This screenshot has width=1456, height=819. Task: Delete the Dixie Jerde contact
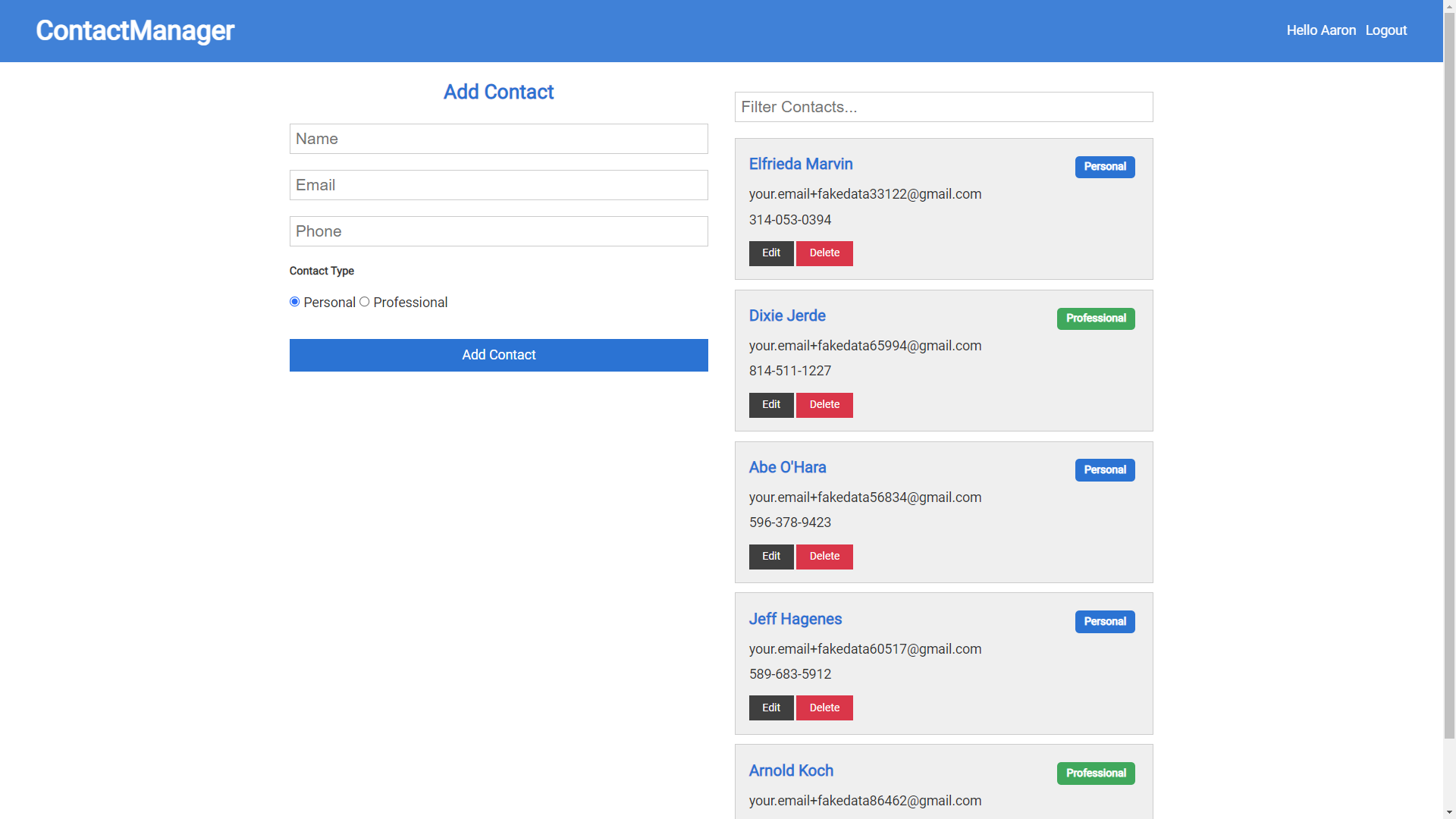point(824,405)
